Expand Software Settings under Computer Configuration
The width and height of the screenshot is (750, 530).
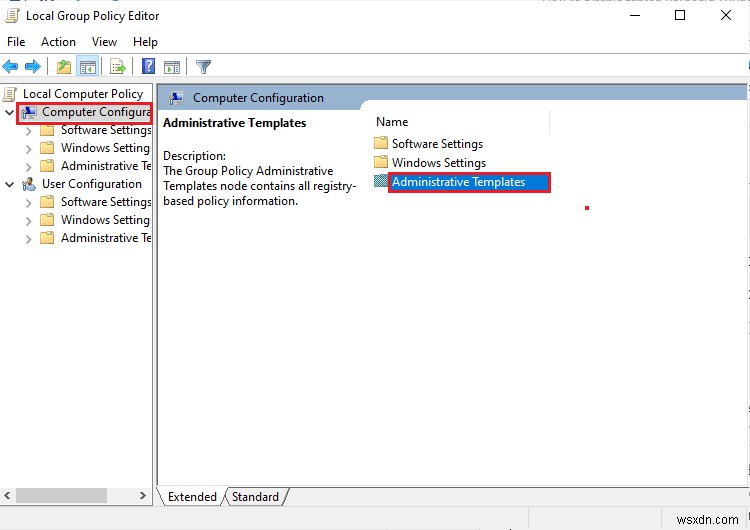pyautogui.click(x=28, y=131)
